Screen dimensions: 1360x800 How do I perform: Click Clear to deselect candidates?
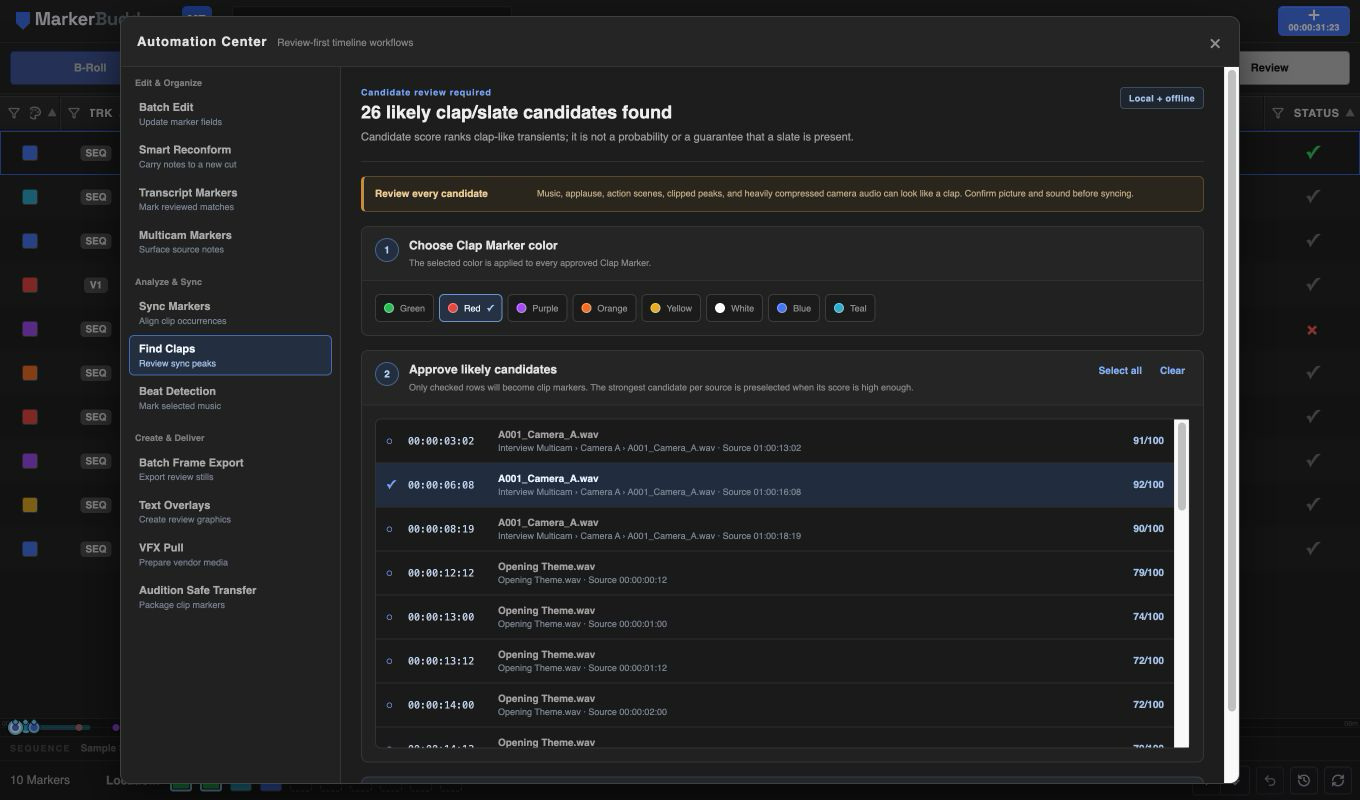pos(1172,371)
